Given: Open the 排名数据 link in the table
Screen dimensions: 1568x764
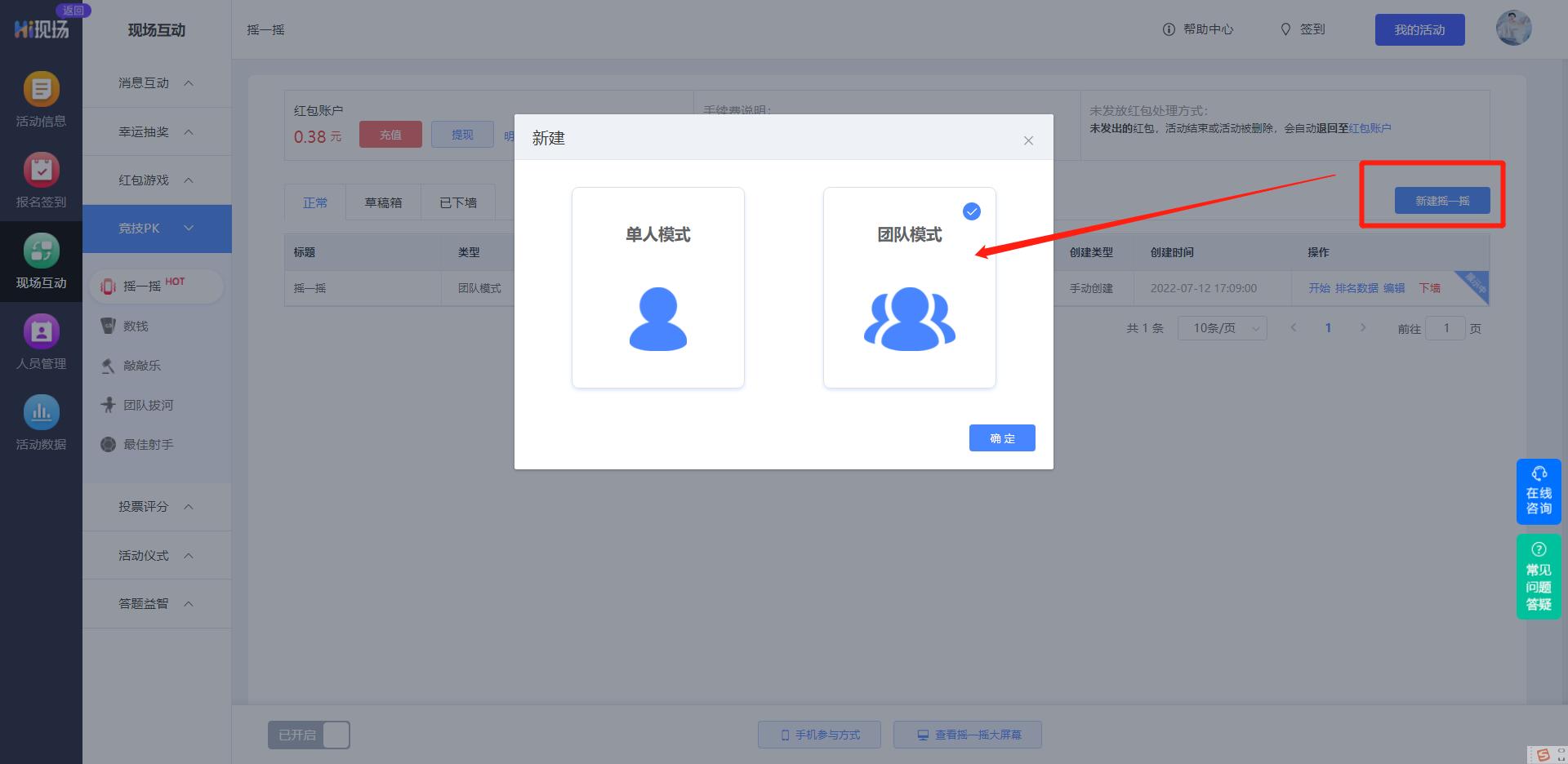Looking at the screenshot, I should click(1356, 288).
